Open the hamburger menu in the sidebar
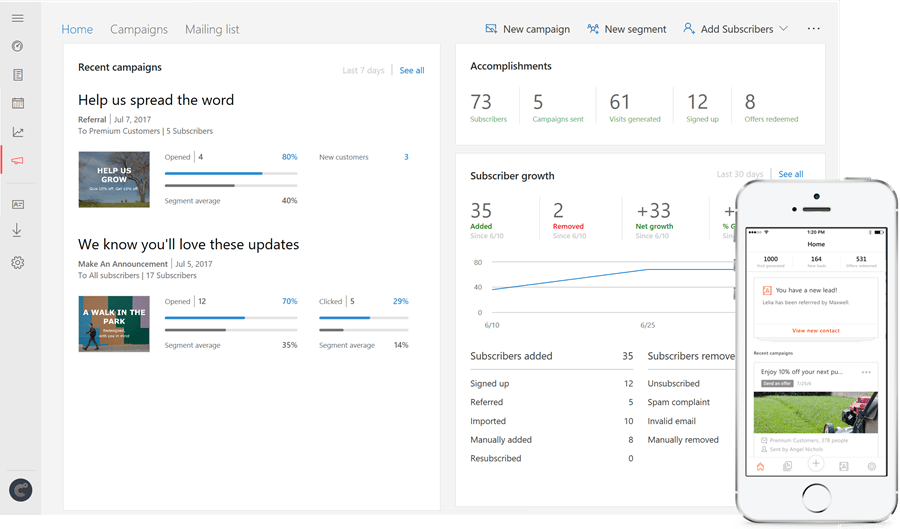Viewport: 900px width, 529px height. pos(17,19)
